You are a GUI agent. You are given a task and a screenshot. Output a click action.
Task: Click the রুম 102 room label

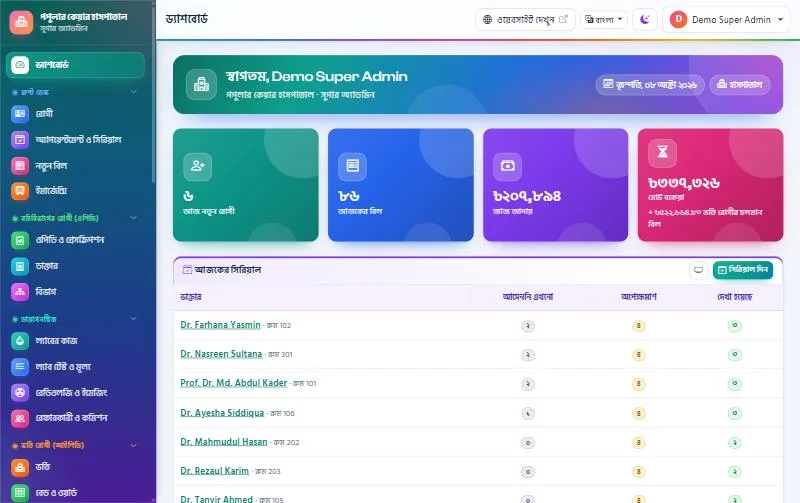click(279, 325)
